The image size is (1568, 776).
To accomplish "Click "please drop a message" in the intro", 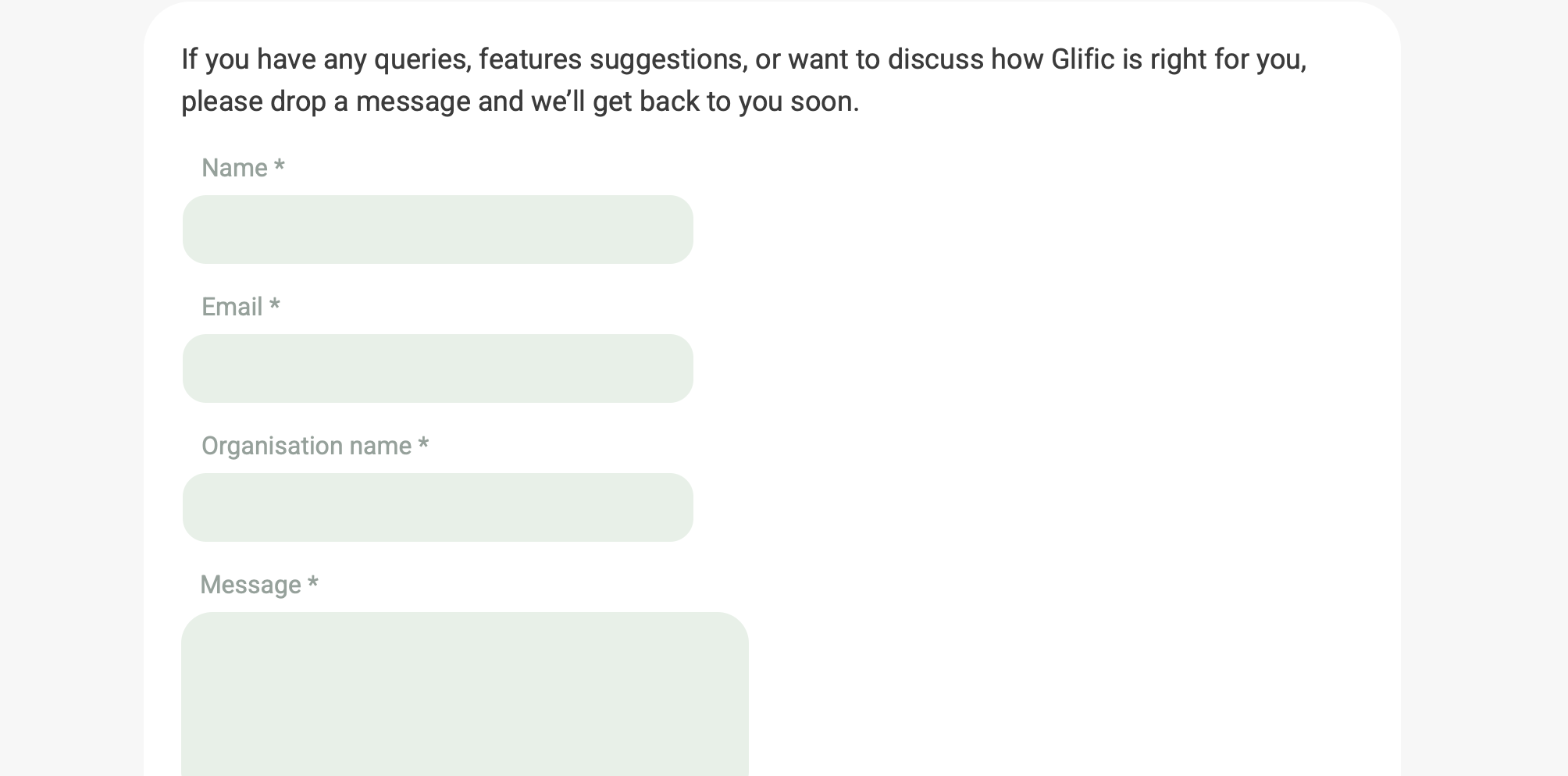I will tap(326, 101).
